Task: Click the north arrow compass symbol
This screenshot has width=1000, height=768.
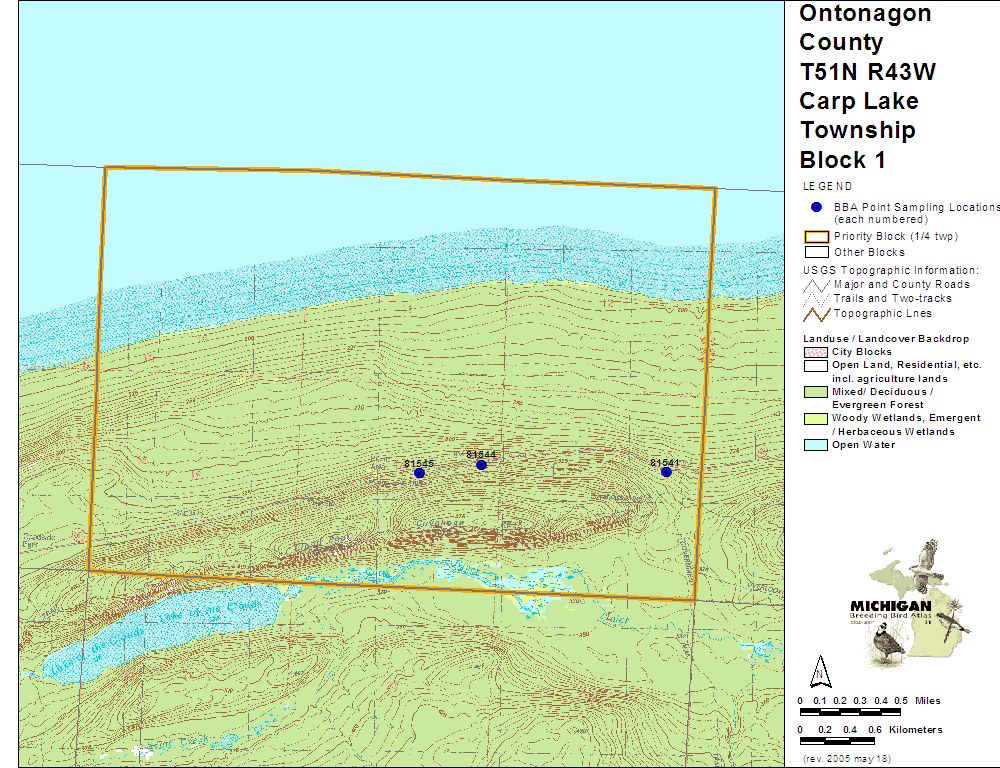Action: [x=820, y=669]
